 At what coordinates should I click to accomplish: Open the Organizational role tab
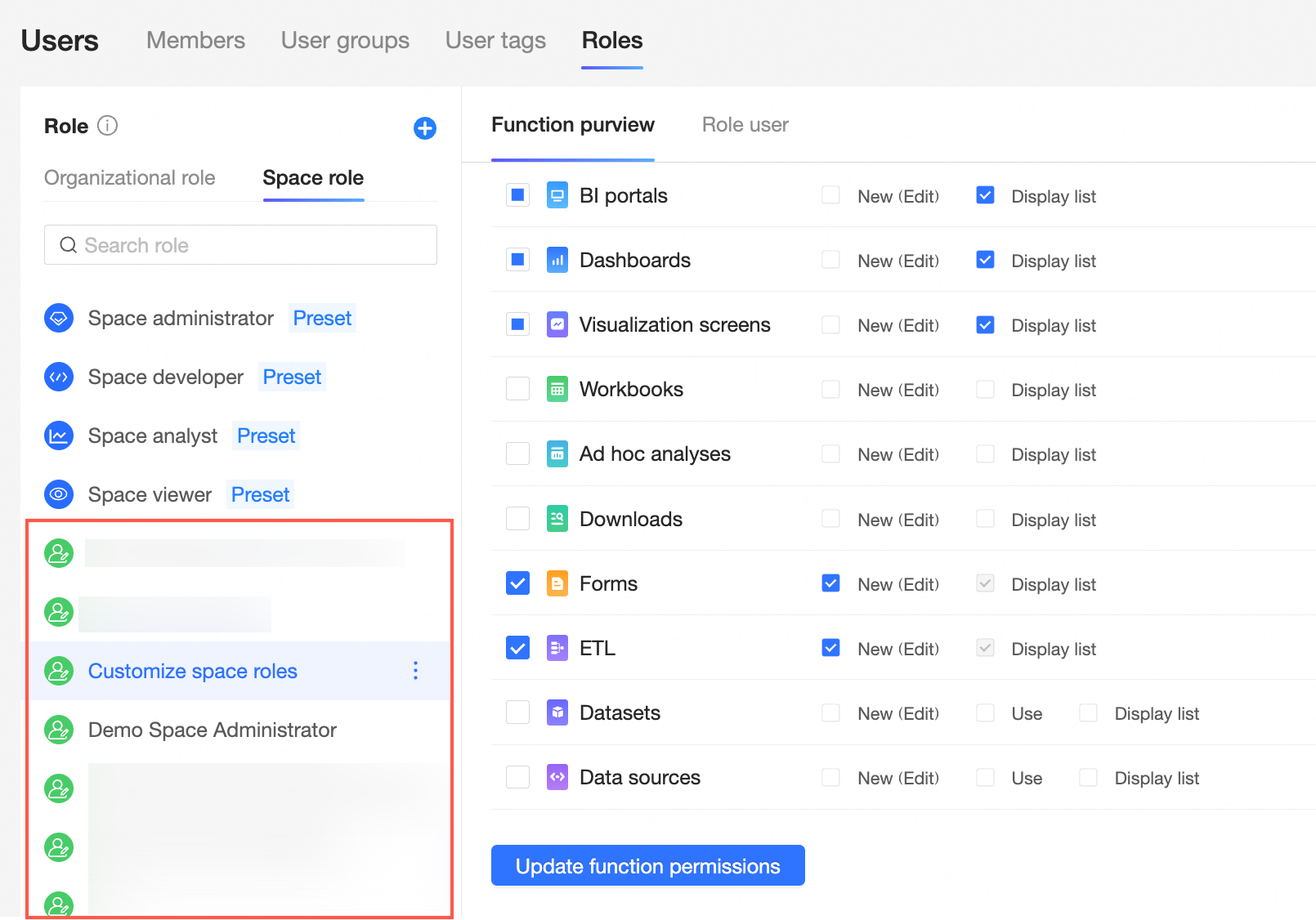click(130, 178)
